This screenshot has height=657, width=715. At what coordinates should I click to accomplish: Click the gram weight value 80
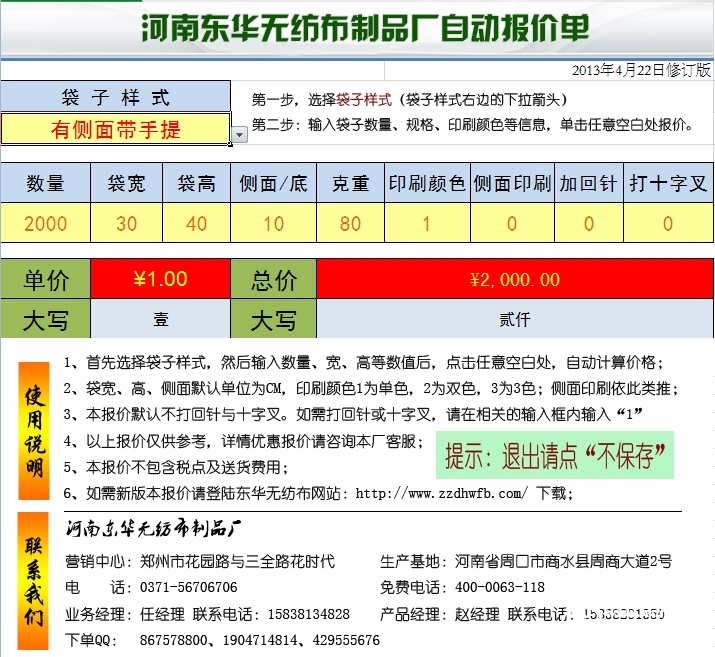tap(350, 223)
